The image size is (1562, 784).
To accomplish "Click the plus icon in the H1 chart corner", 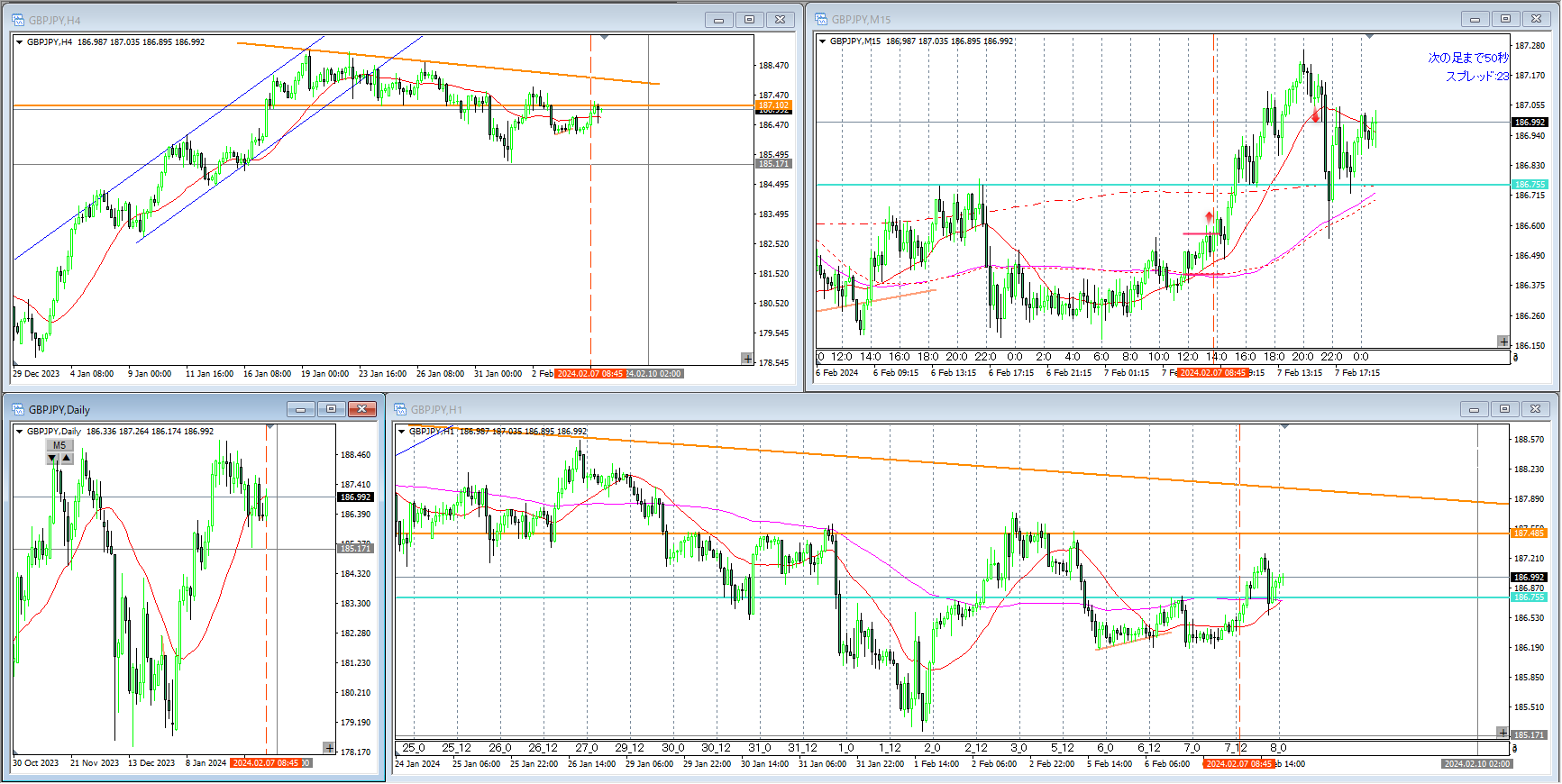I will tap(1502, 733).
